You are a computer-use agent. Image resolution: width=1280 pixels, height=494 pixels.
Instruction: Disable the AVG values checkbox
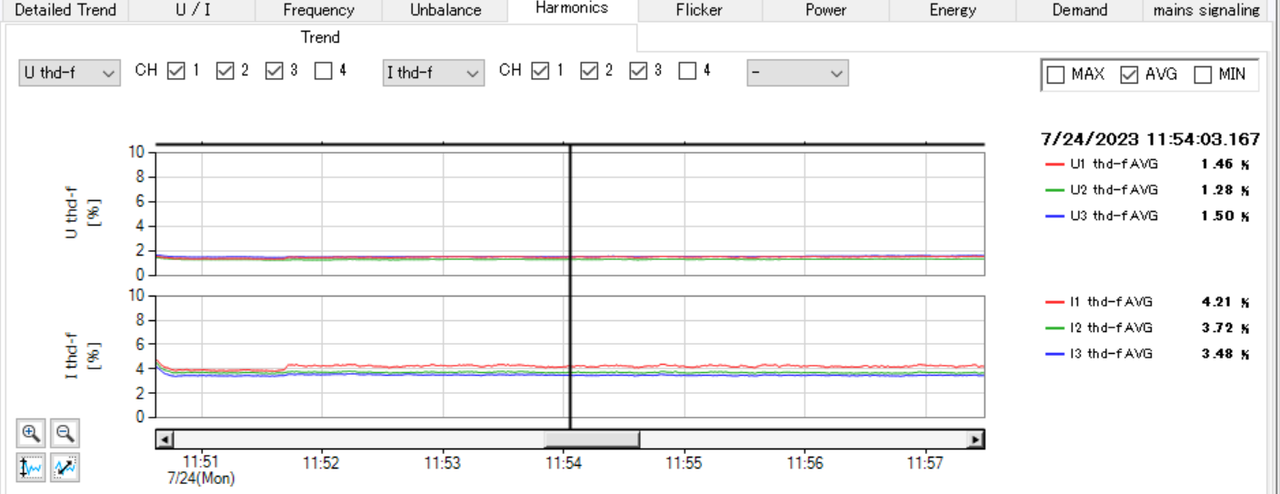tap(1129, 75)
